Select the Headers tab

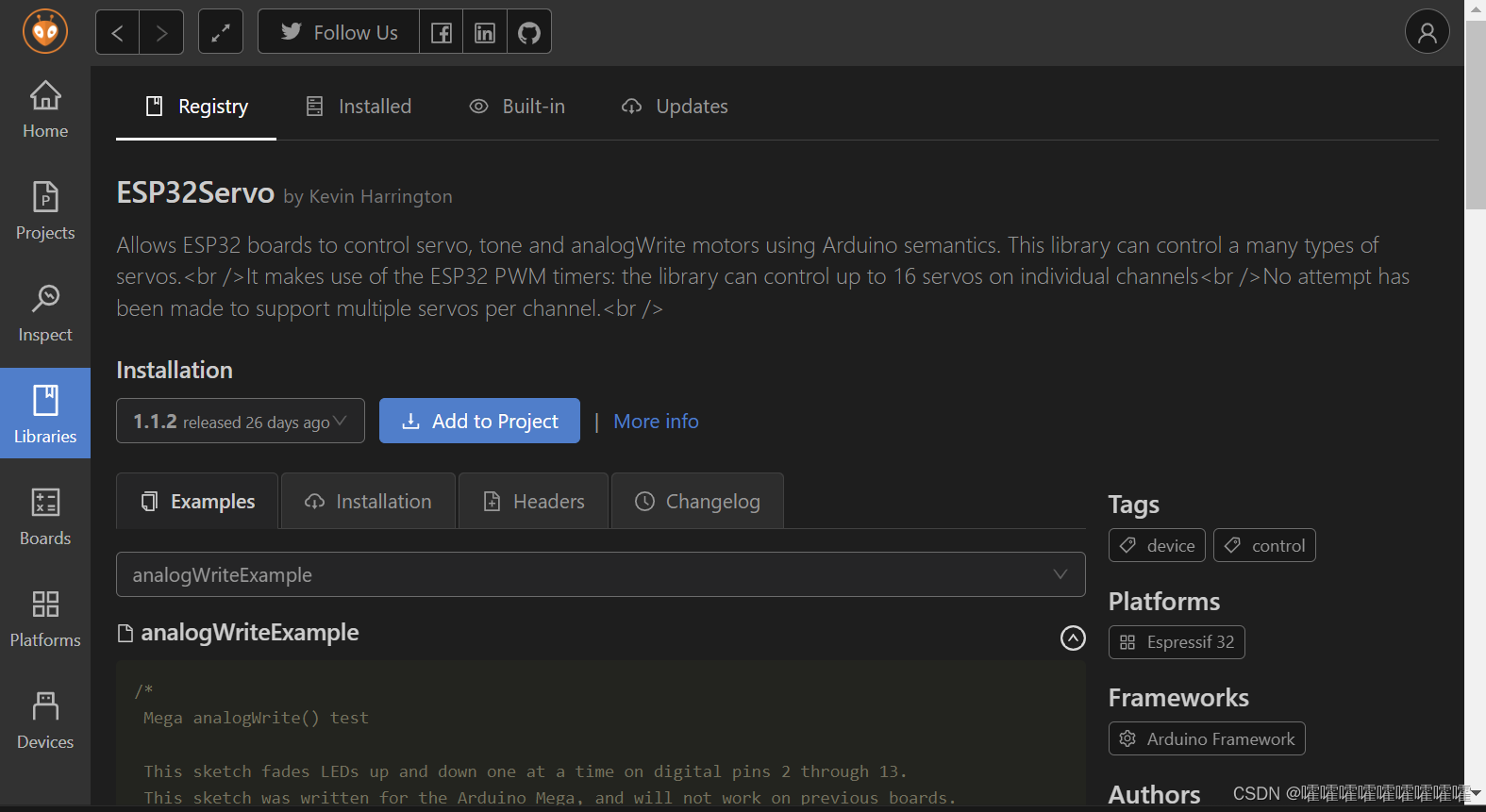pos(533,501)
